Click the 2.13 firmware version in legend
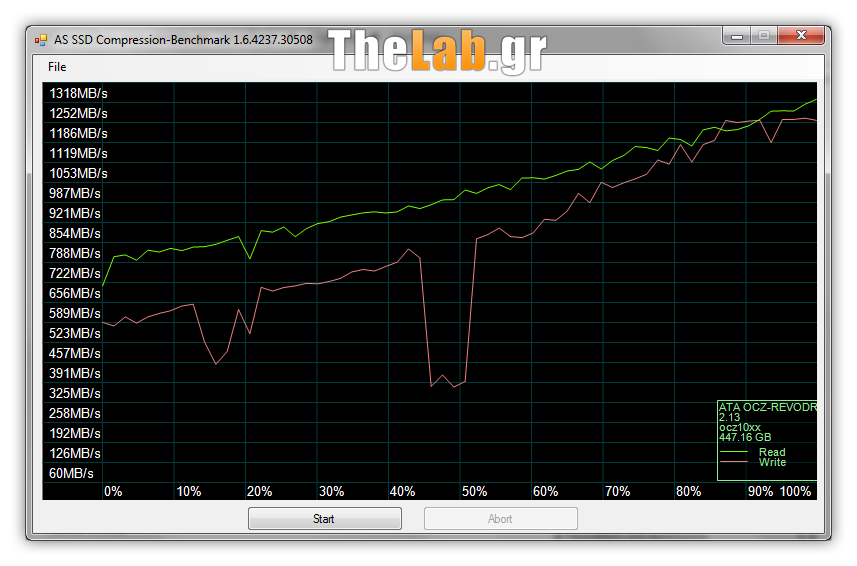 click(x=729, y=417)
